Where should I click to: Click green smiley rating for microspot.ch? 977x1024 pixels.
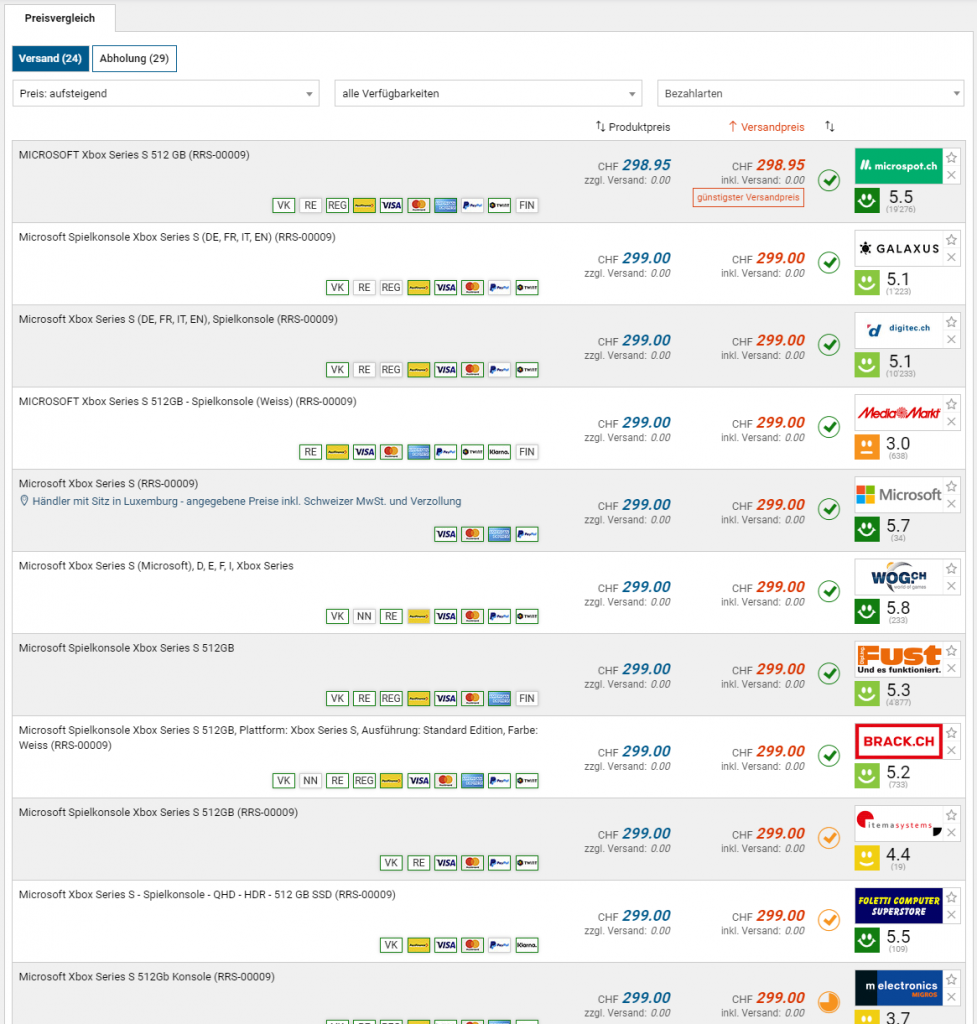click(x=867, y=200)
